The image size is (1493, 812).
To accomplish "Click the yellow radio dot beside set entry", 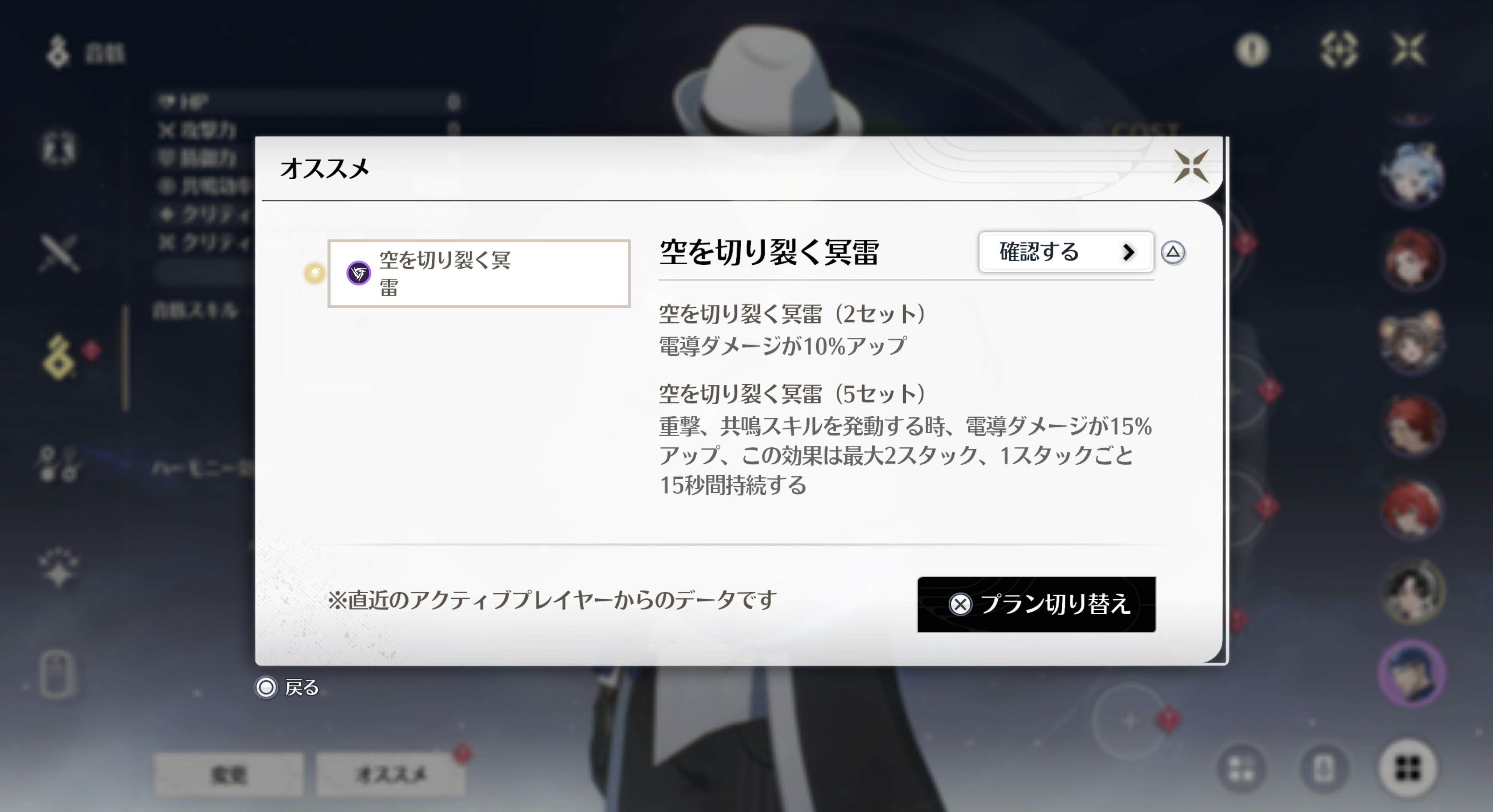I will [315, 273].
